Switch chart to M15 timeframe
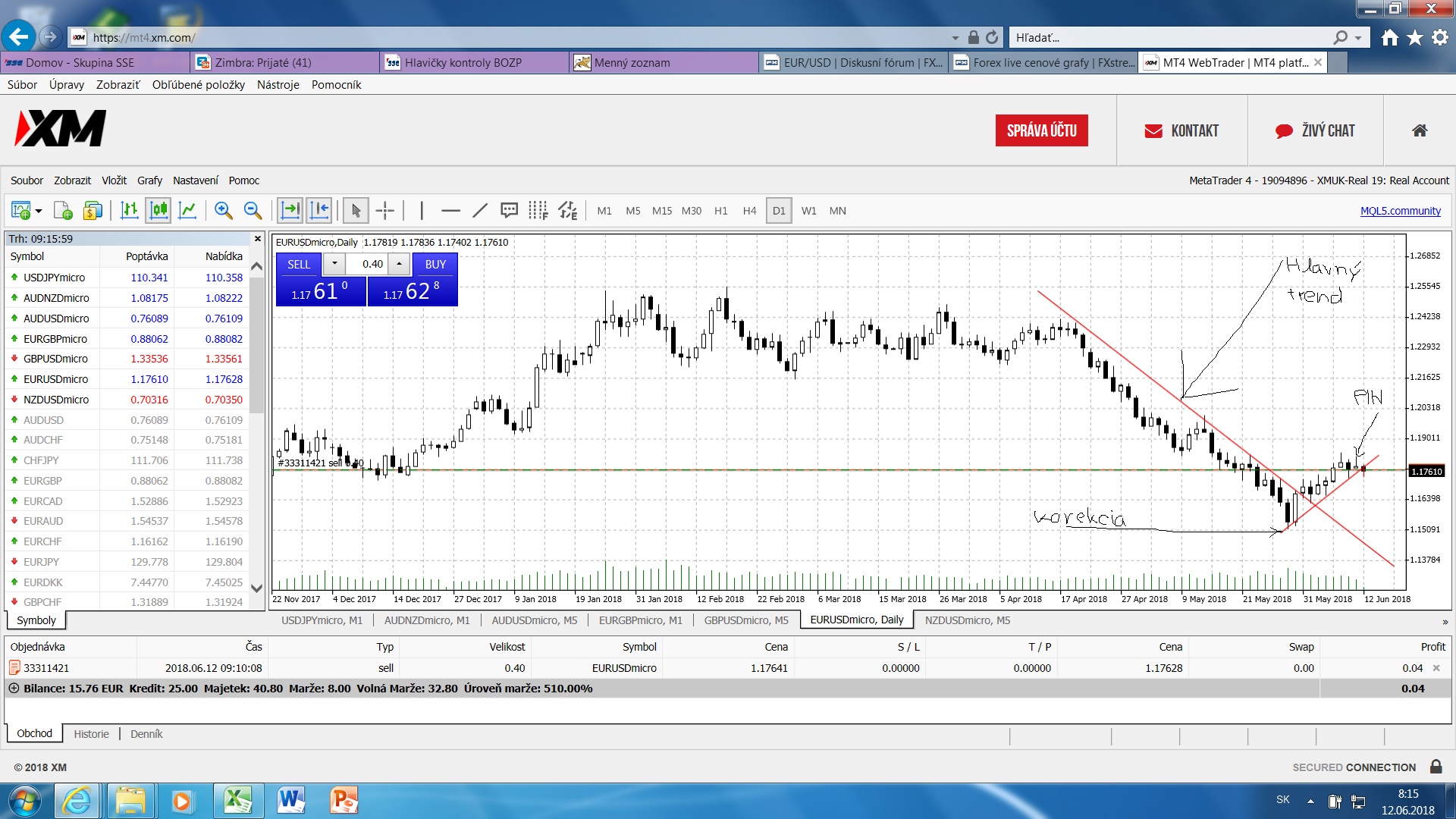The width and height of the screenshot is (1456, 819). (662, 211)
